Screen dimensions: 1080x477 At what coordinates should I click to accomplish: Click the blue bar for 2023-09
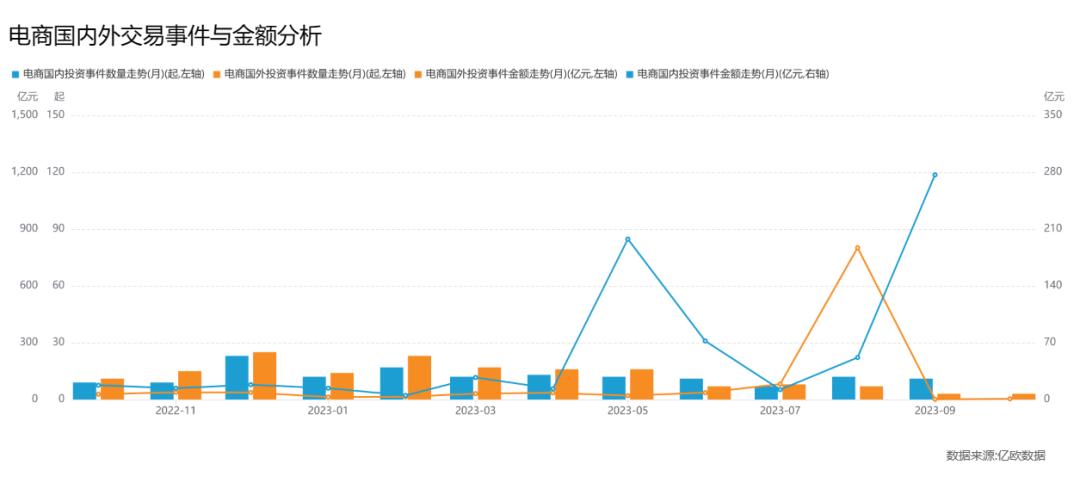[x=921, y=389]
